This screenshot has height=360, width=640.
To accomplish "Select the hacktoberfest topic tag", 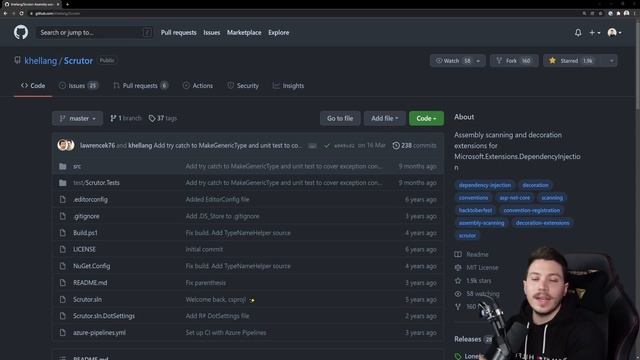I will coord(475,211).
